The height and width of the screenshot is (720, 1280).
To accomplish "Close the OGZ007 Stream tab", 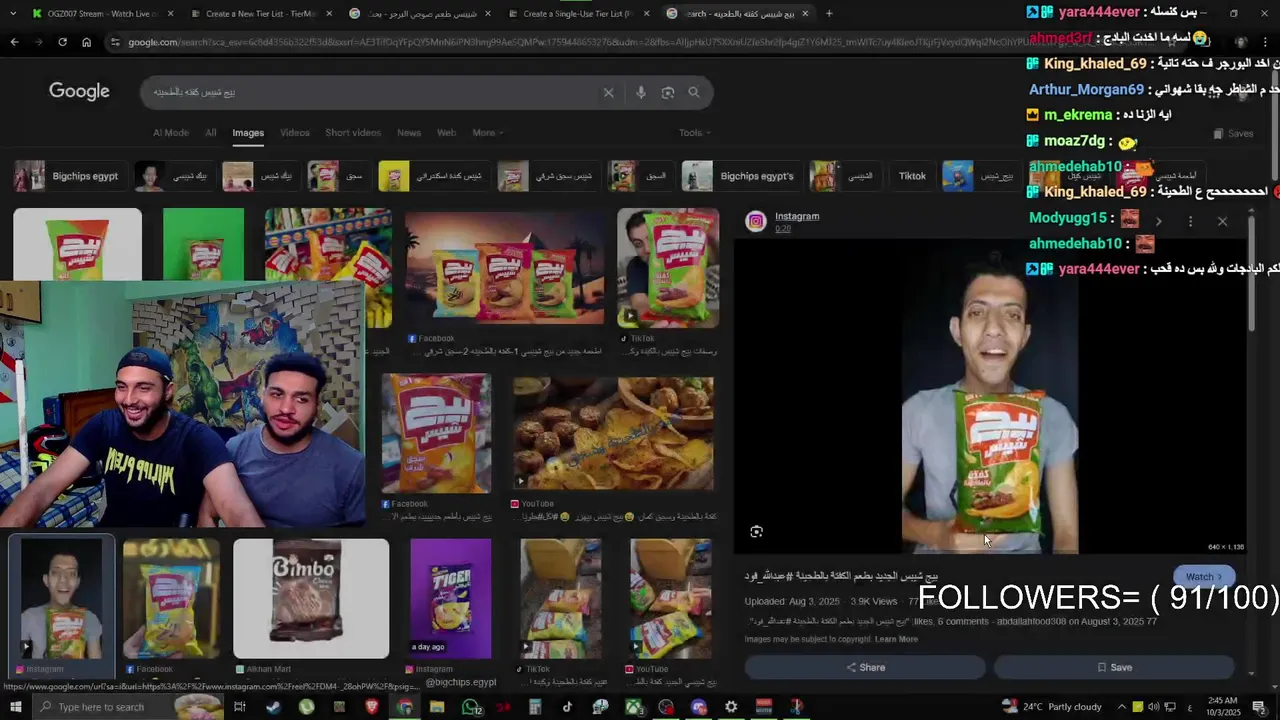I will coord(171,14).
